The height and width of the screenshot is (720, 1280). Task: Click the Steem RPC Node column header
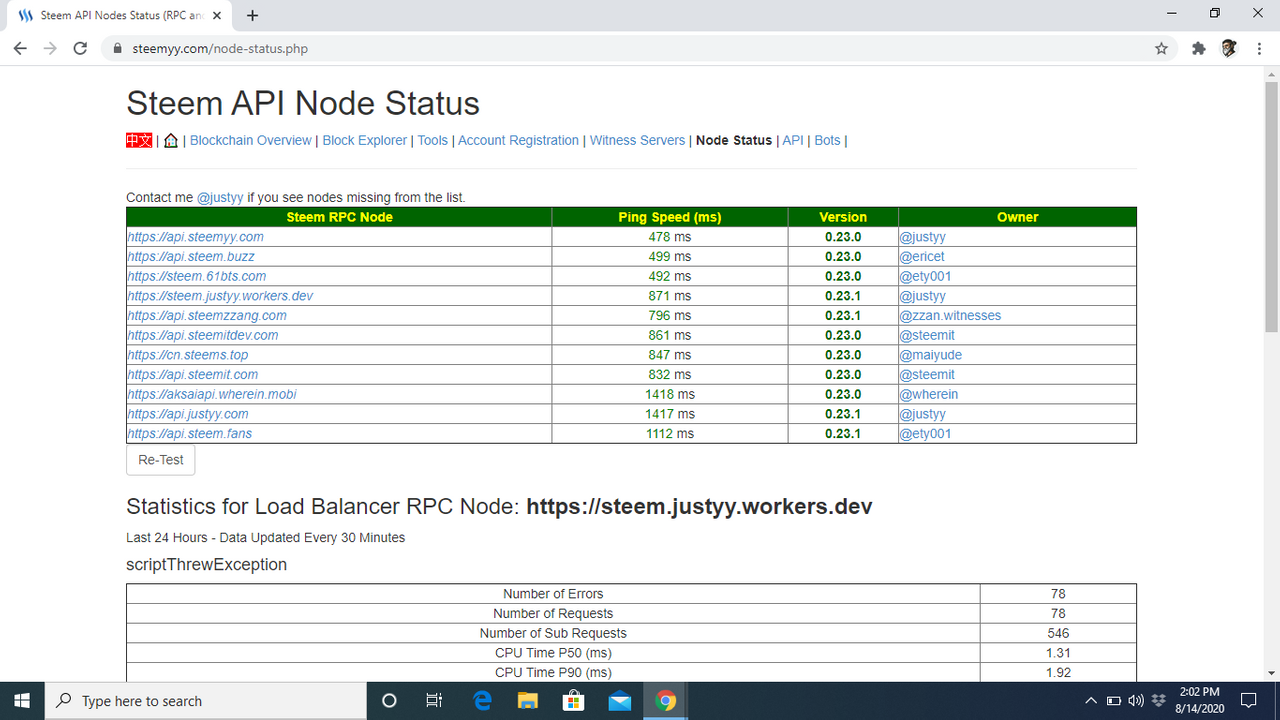click(x=339, y=217)
